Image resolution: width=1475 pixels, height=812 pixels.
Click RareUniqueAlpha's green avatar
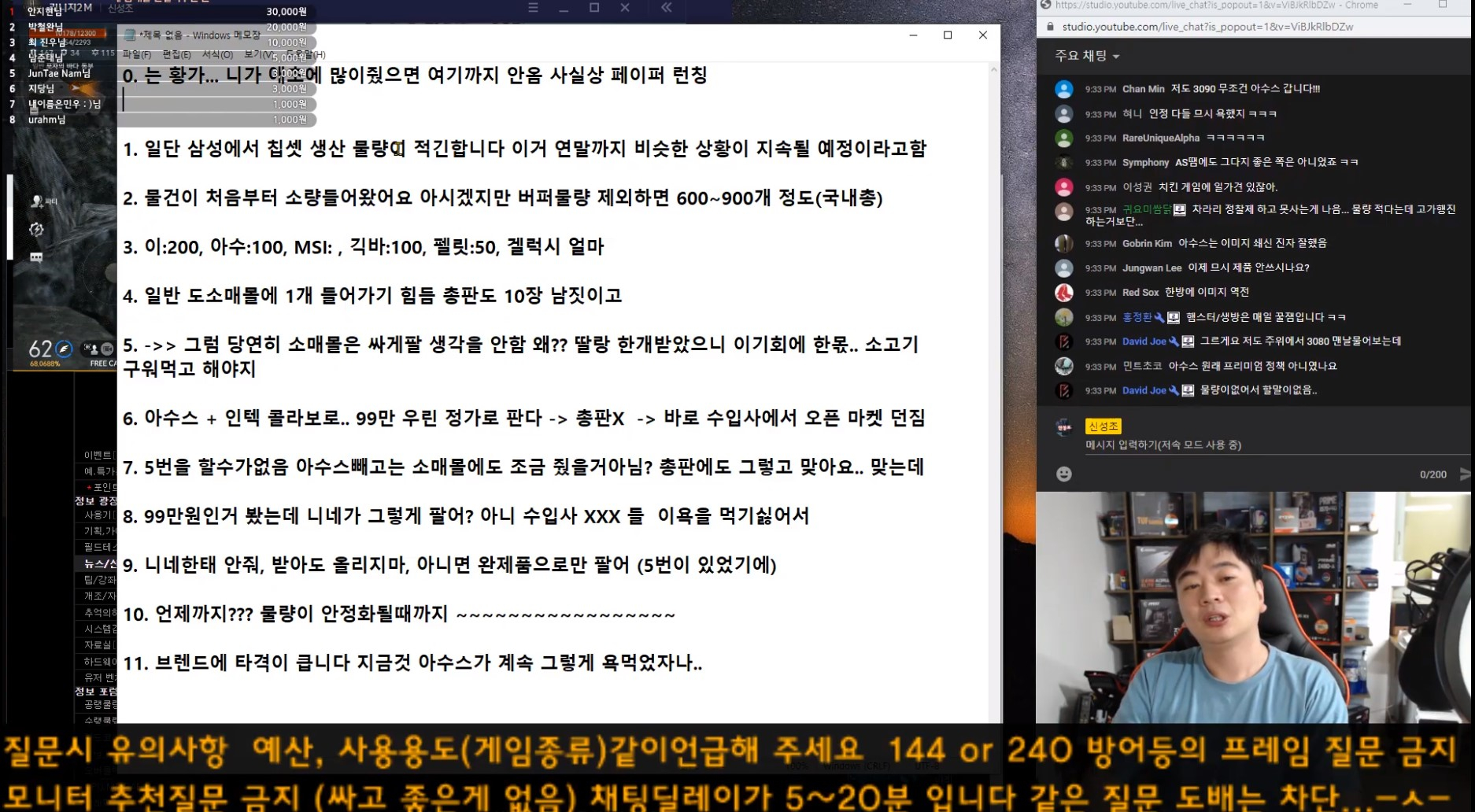1063,138
